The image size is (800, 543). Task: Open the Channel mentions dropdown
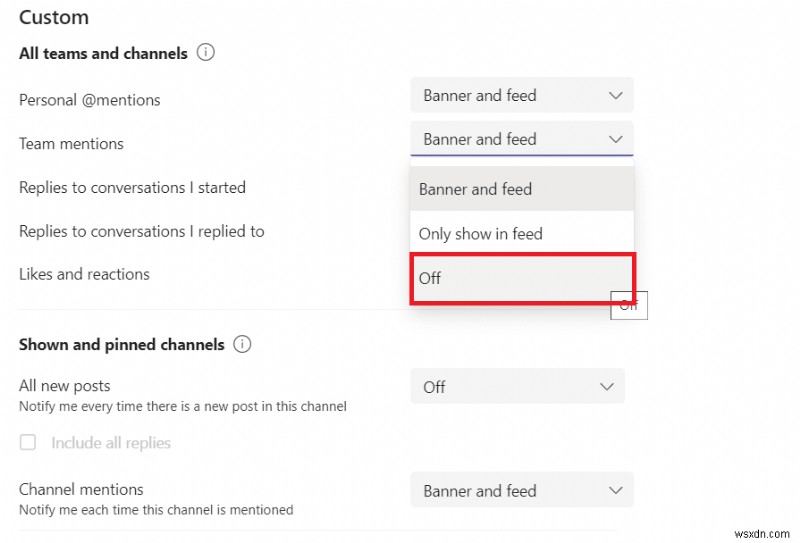[x=521, y=491]
